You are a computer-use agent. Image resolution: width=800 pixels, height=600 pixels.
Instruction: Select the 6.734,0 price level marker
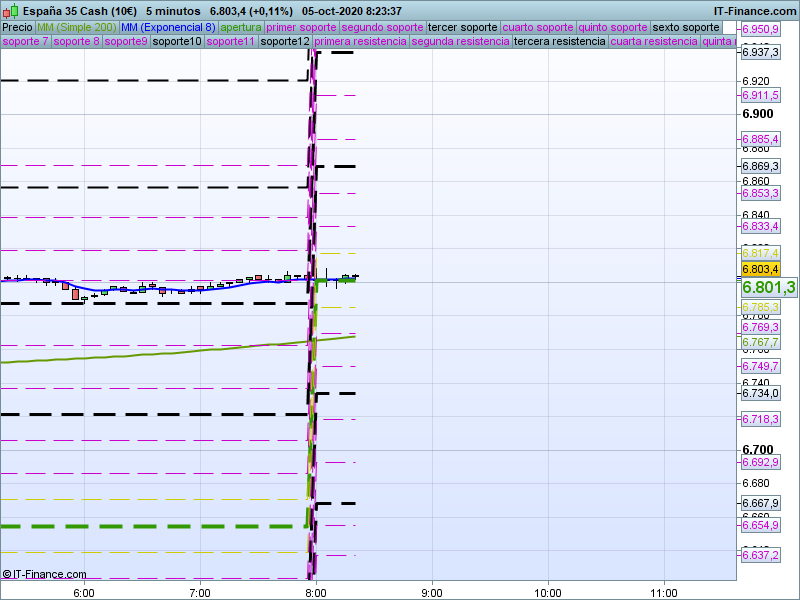pos(760,393)
